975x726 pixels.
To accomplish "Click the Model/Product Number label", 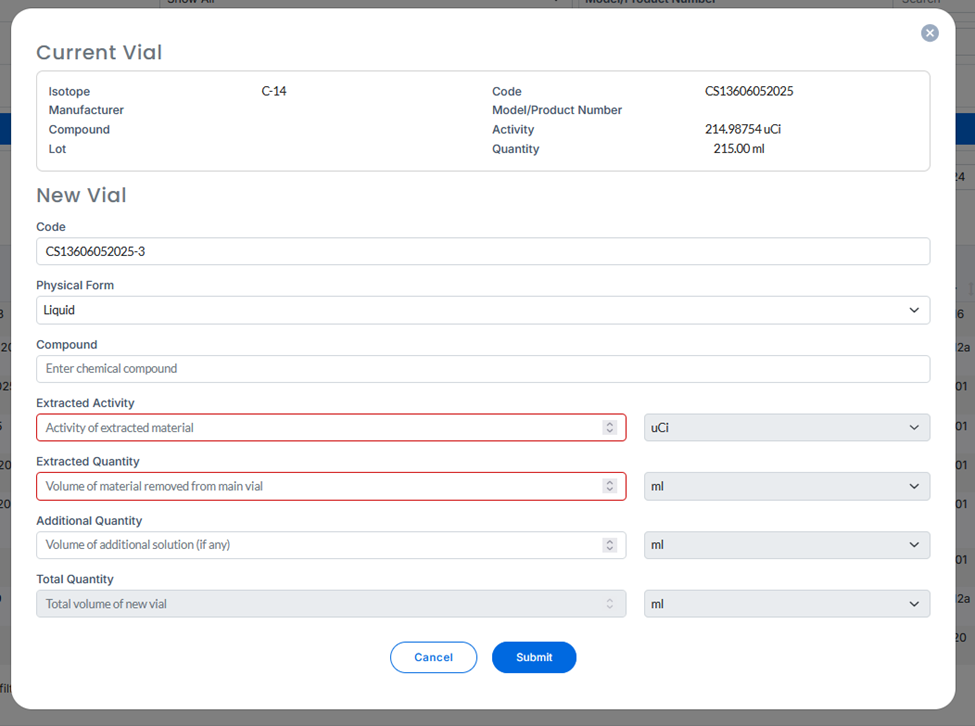I will coord(557,110).
